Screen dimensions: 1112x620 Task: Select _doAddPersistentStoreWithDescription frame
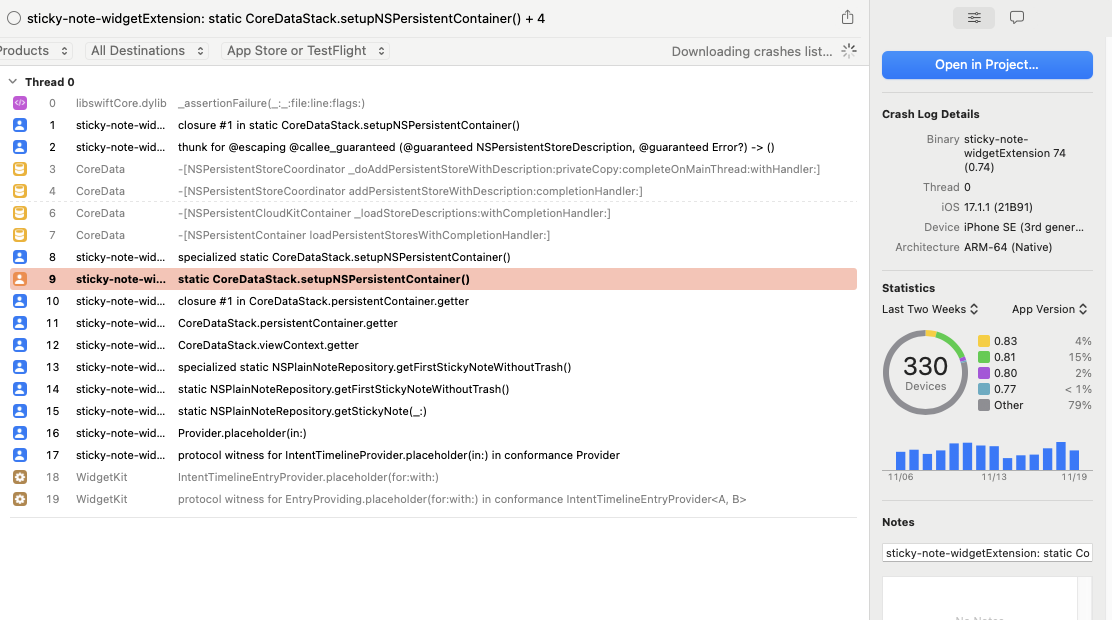pyautogui.click(x=499, y=169)
